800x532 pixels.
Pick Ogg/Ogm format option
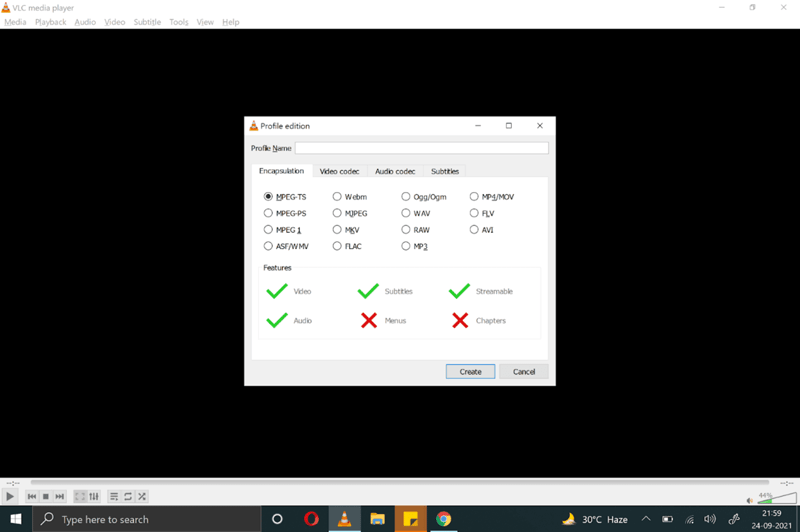(x=423, y=197)
